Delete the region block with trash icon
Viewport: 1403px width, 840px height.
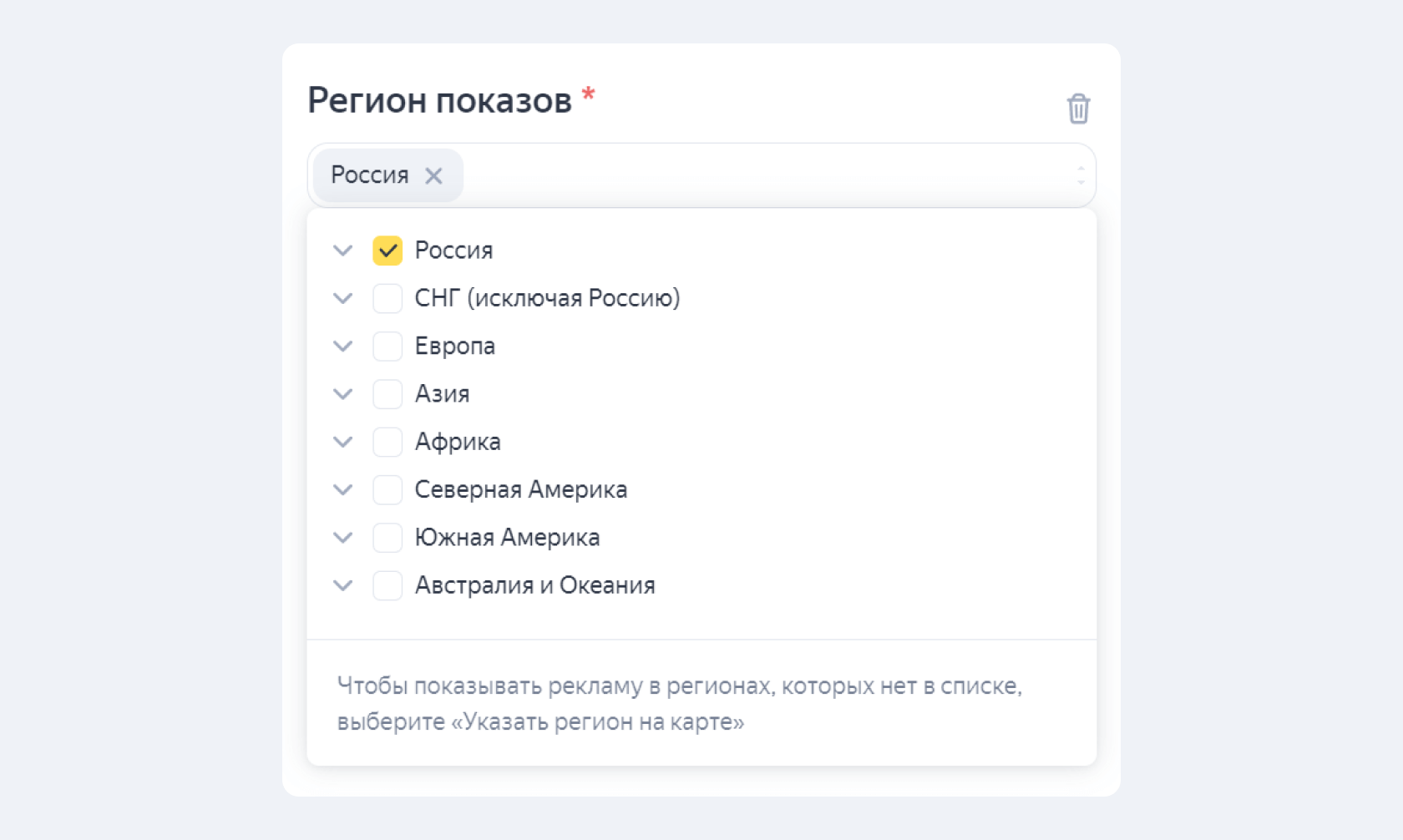pyautogui.click(x=1078, y=109)
